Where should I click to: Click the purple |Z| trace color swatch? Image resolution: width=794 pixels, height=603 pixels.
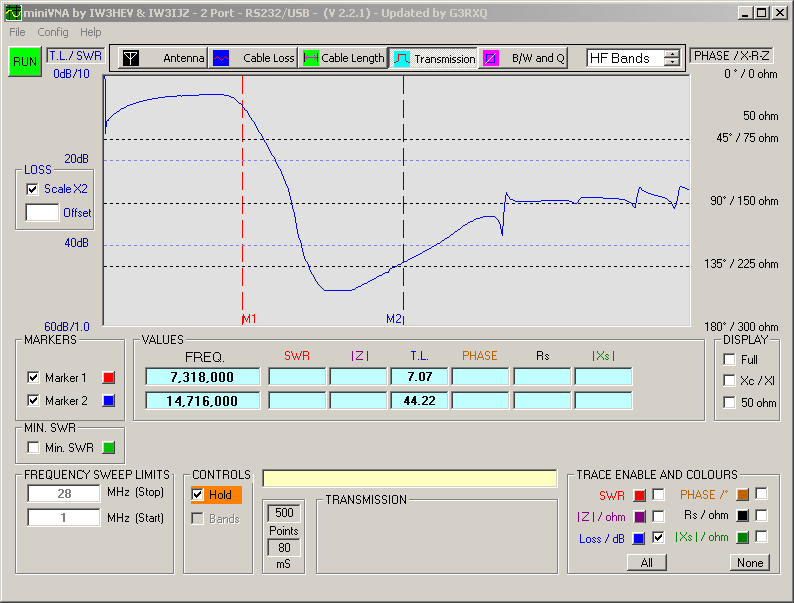pyautogui.click(x=640, y=517)
